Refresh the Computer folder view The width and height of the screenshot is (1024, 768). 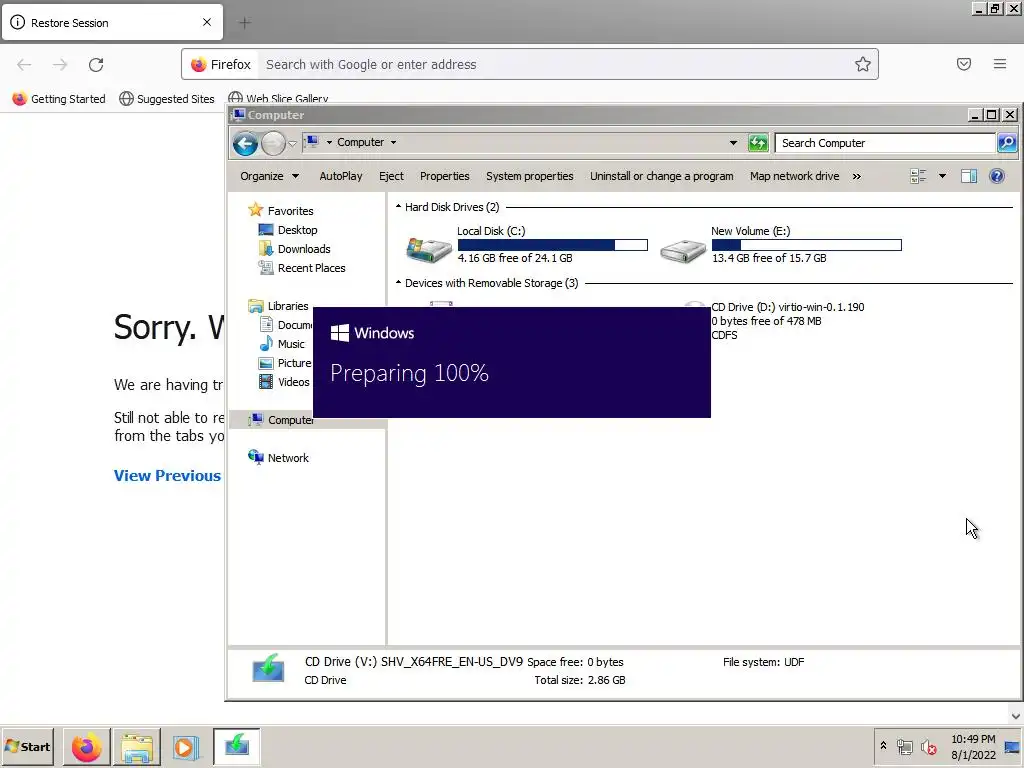pyautogui.click(x=758, y=142)
